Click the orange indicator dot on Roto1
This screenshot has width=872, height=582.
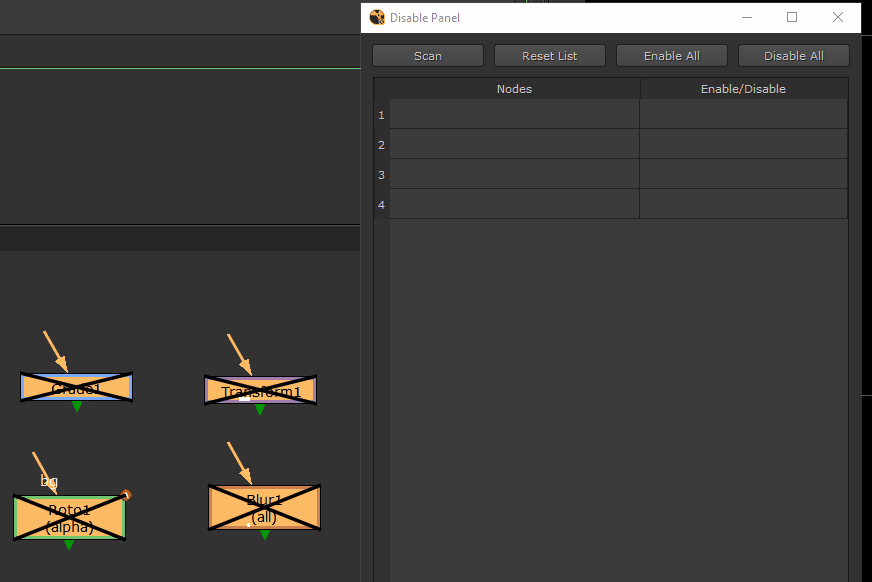pos(126,494)
